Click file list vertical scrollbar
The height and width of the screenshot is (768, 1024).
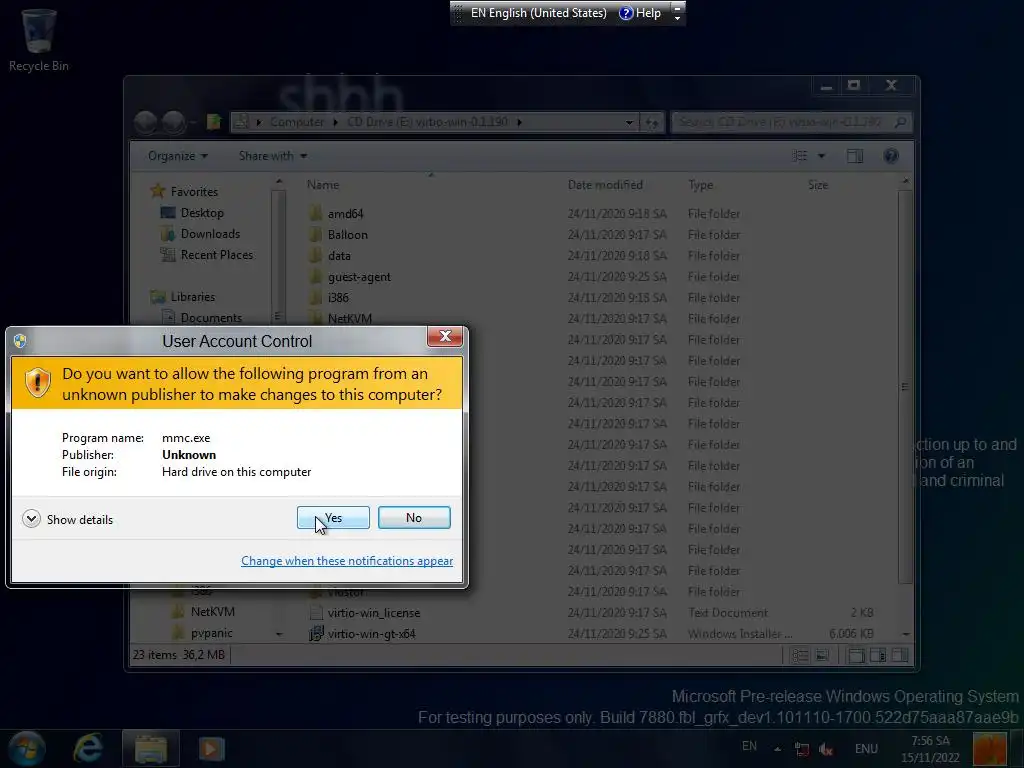click(x=905, y=385)
